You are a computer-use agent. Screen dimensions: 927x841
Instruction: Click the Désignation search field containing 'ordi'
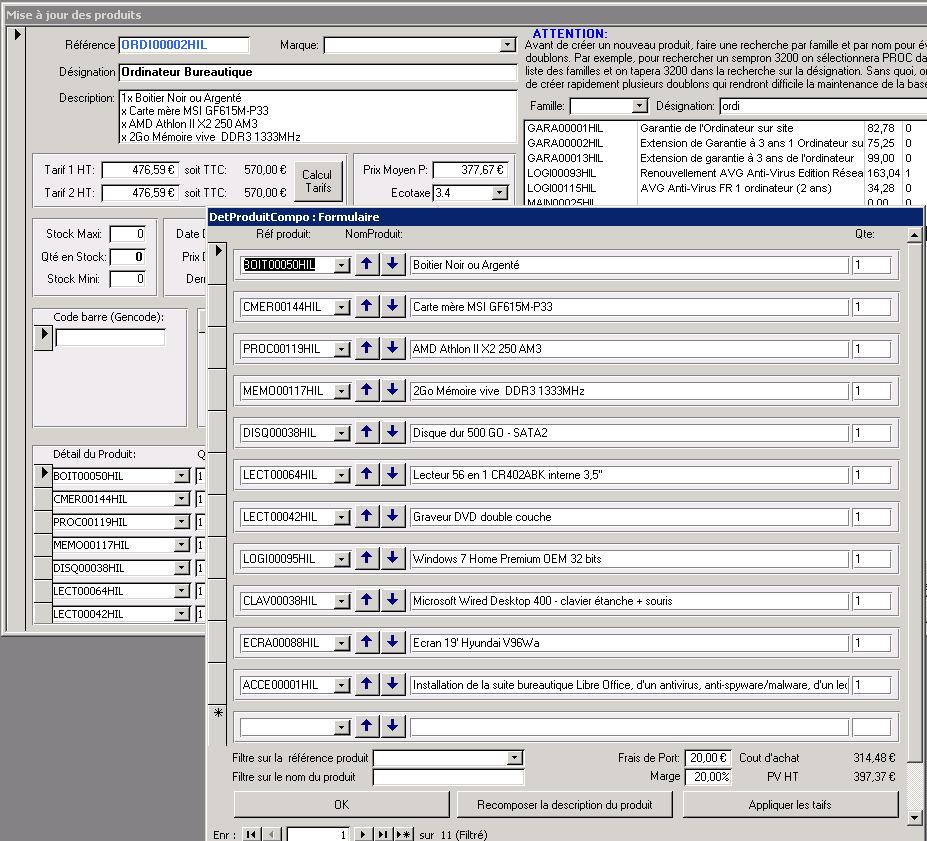(823, 106)
